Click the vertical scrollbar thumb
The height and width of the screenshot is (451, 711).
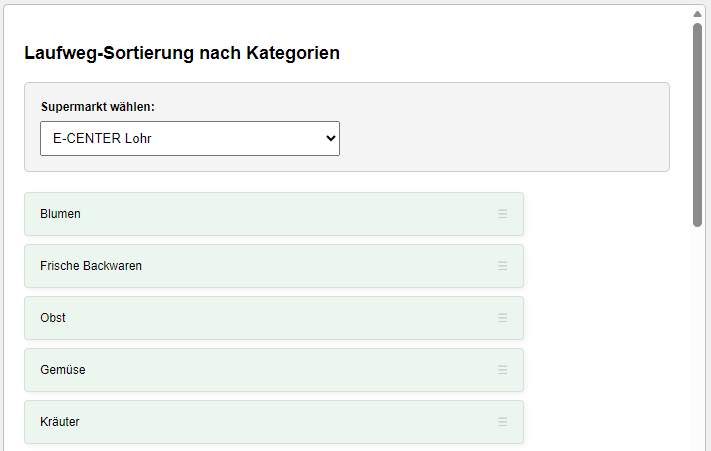point(697,125)
